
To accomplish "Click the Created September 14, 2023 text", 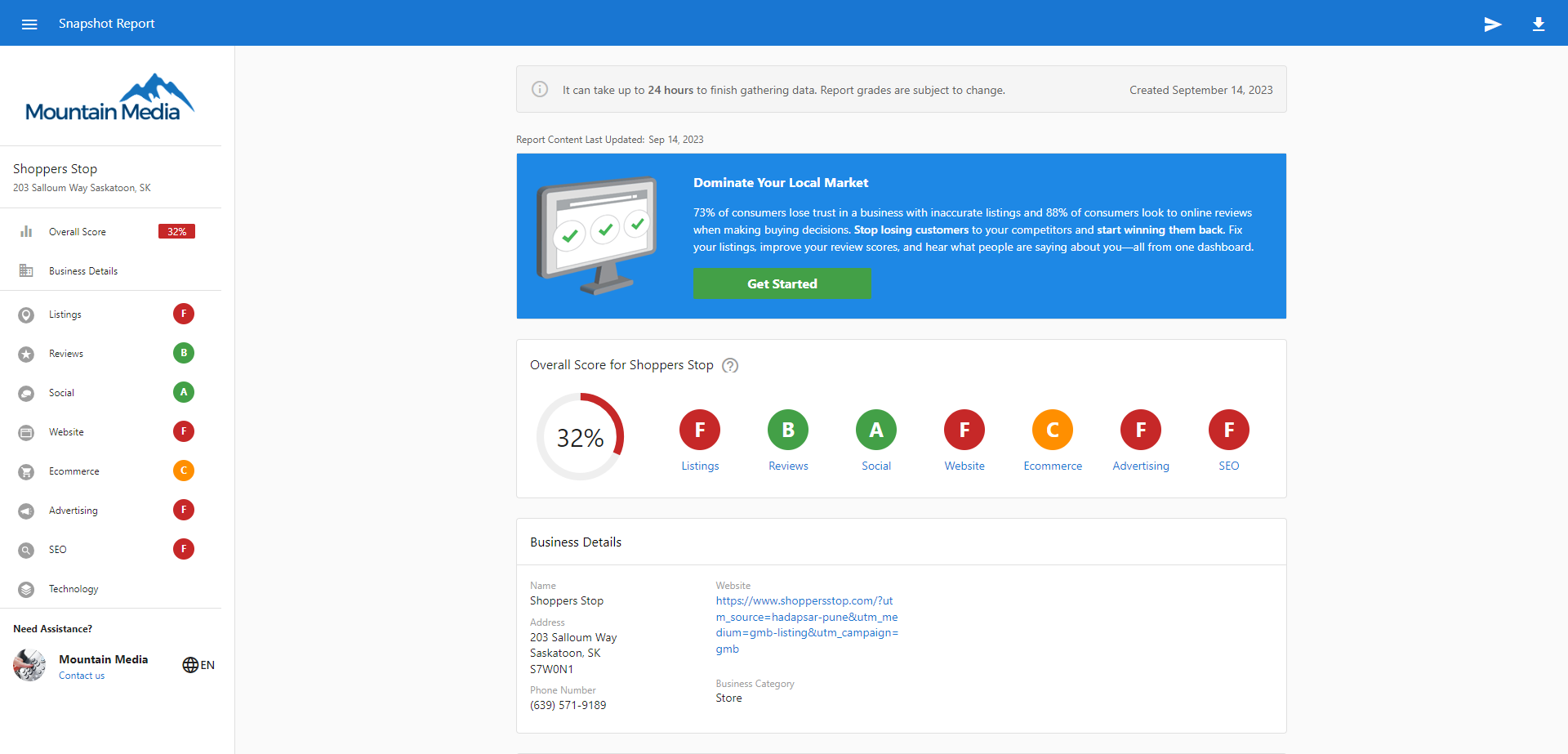I will pyautogui.click(x=1200, y=90).
